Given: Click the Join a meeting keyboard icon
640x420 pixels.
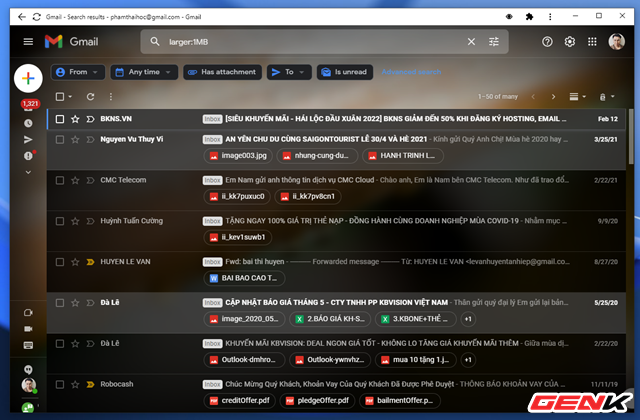Looking at the screenshot, I should point(28,345).
